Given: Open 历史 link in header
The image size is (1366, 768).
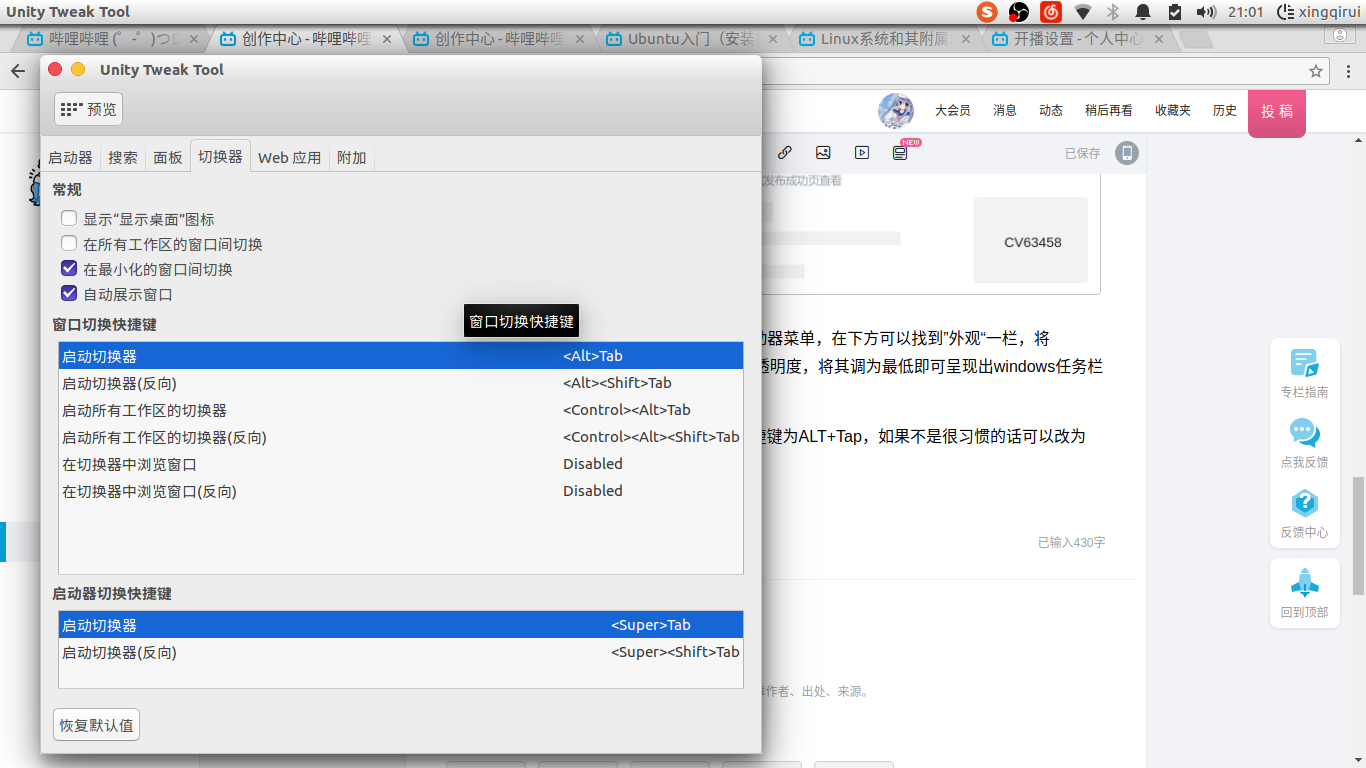Looking at the screenshot, I should (x=1225, y=110).
